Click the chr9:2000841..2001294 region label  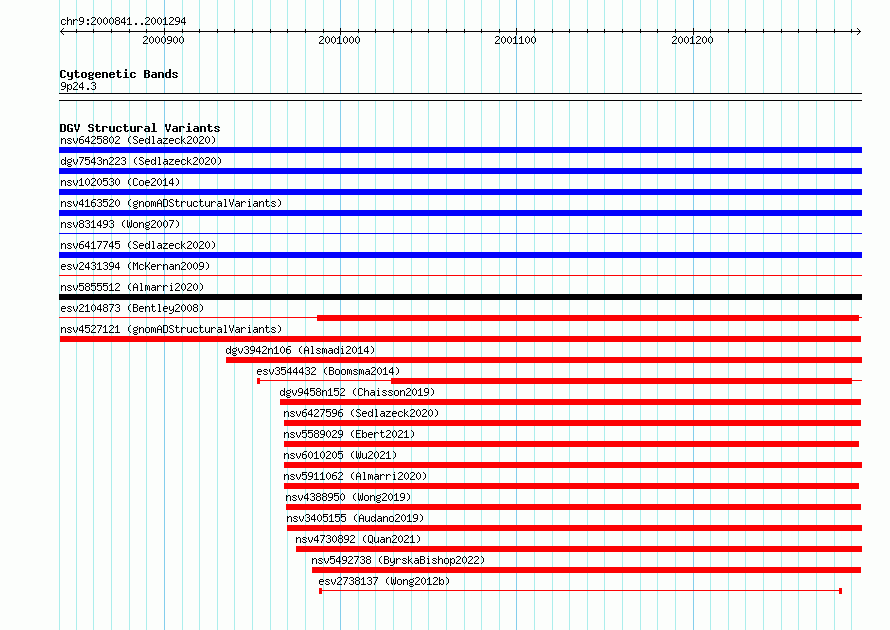123,21
